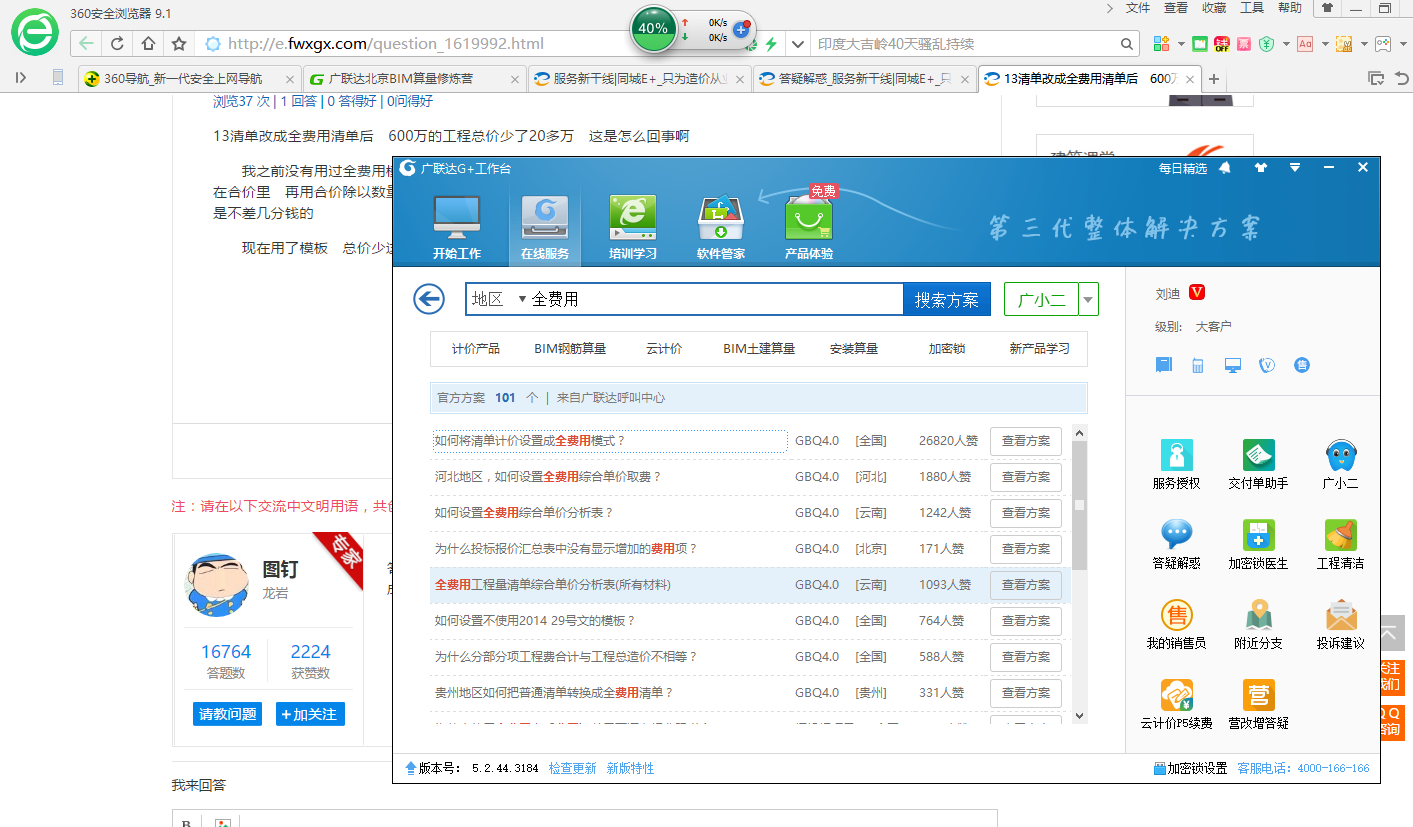Select the 云计价 category tab
This screenshot has height=827, width=1413.
click(x=664, y=349)
